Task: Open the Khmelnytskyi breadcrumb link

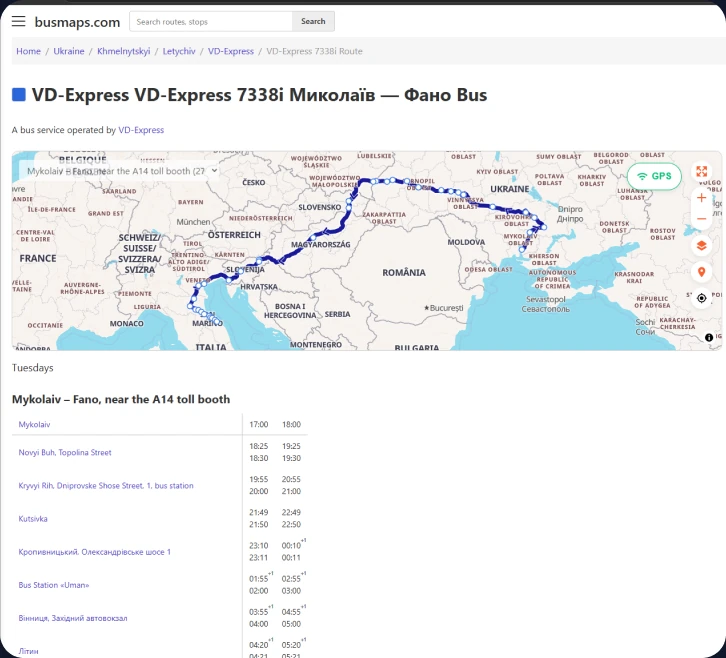Action: 124,51
